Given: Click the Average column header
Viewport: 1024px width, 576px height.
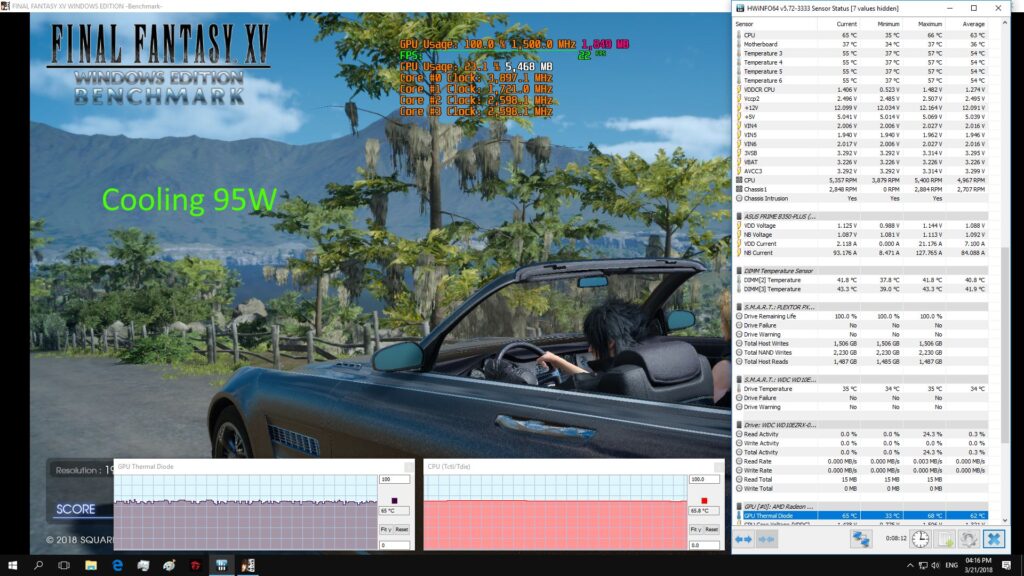Looking at the screenshot, I should (973, 24).
